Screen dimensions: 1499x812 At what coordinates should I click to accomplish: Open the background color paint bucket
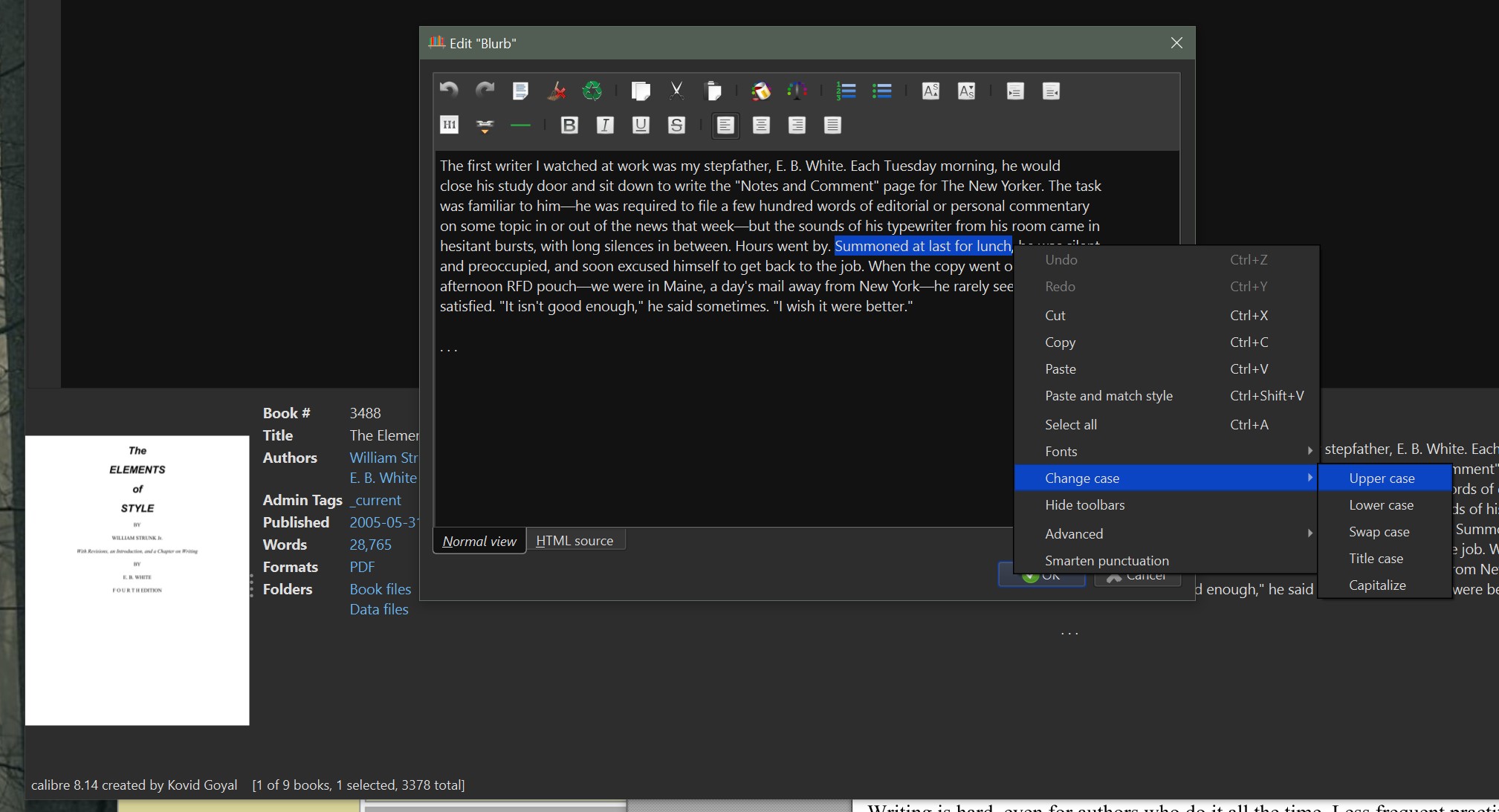(x=760, y=91)
